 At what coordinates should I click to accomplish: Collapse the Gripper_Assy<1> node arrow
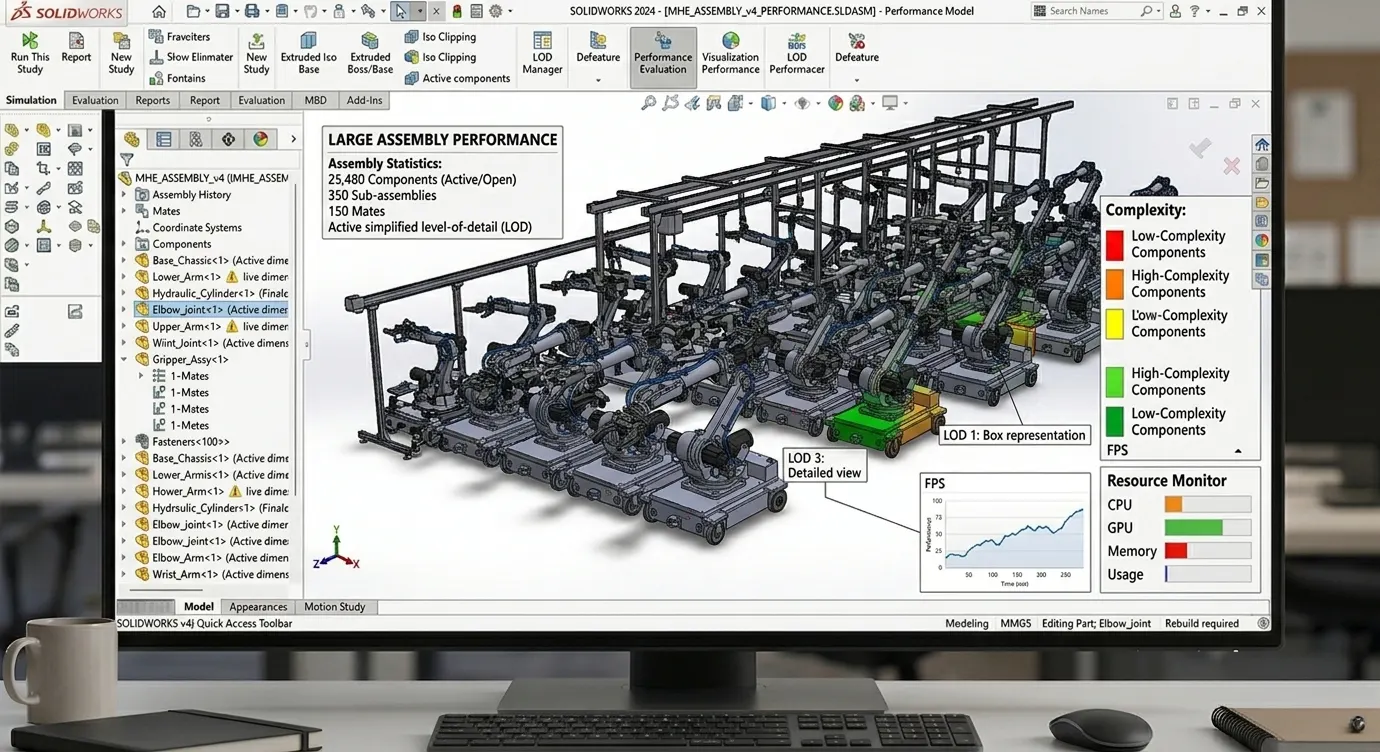coord(125,359)
